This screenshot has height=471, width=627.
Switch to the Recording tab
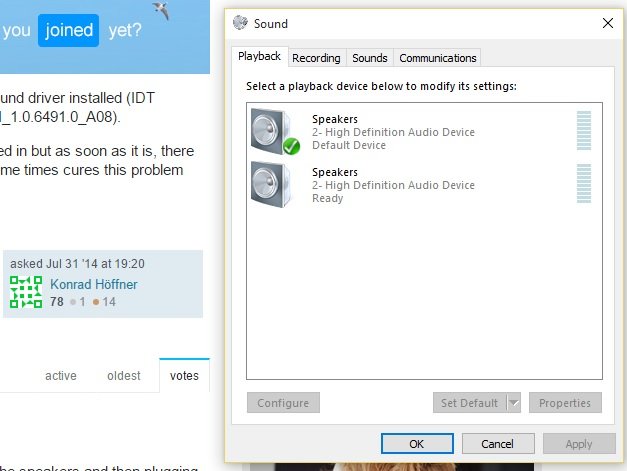(316, 58)
